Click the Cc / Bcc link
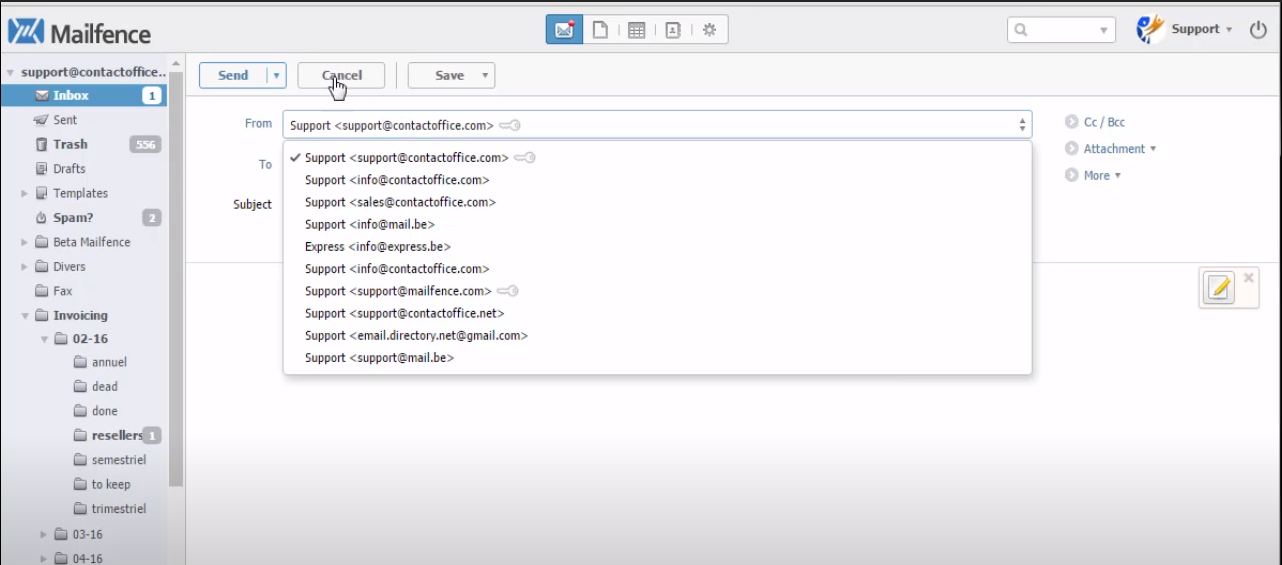The height and width of the screenshot is (565, 1282). (x=1104, y=122)
